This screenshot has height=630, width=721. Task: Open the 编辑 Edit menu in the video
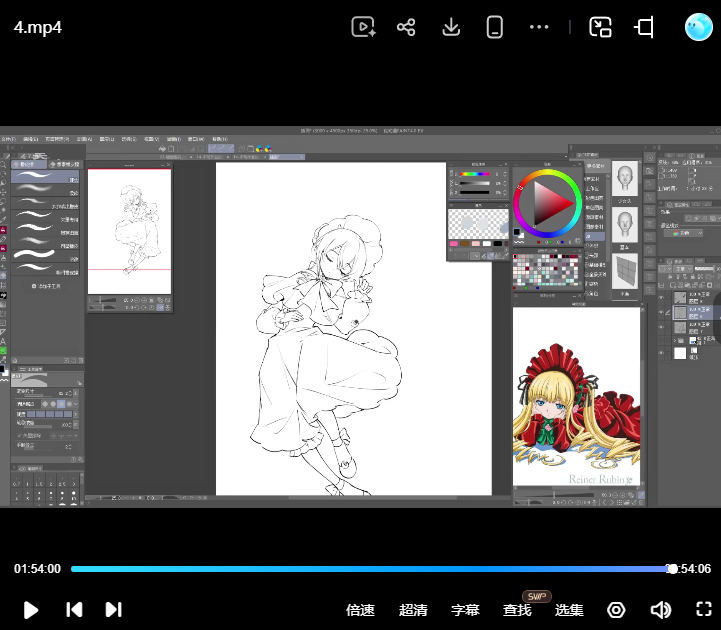click(x=30, y=139)
